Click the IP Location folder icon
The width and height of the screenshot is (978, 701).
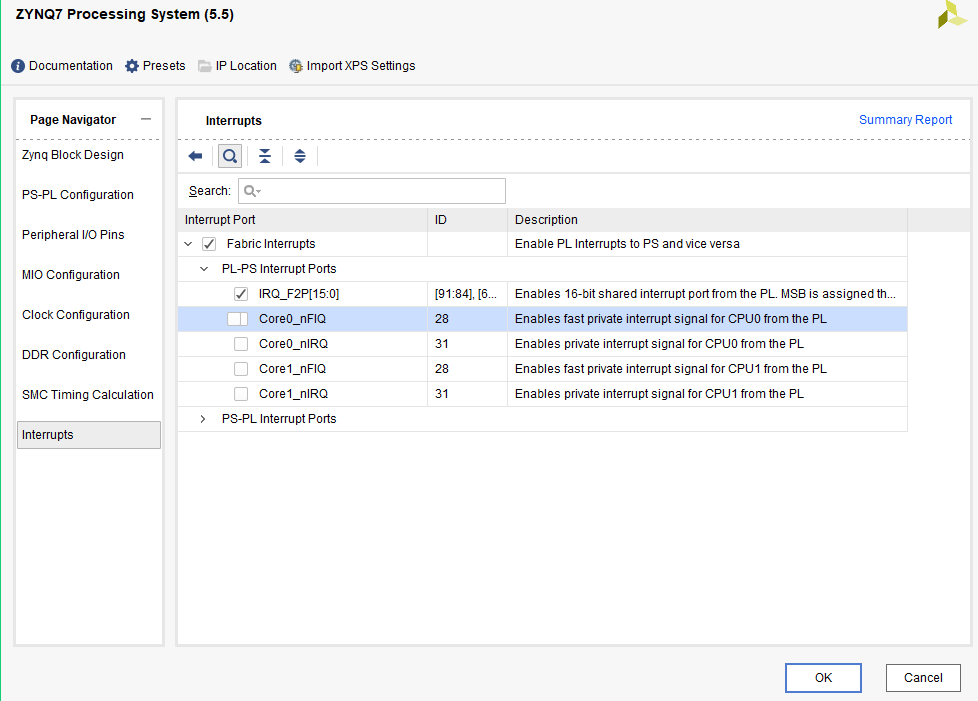tap(205, 66)
